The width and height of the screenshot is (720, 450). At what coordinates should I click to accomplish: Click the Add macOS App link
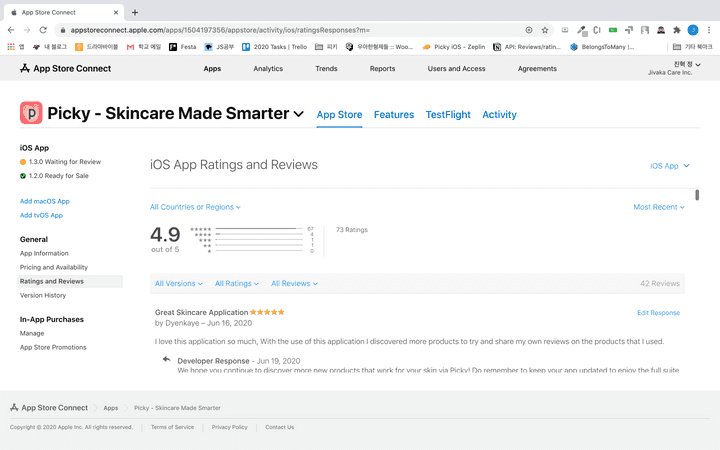point(45,201)
